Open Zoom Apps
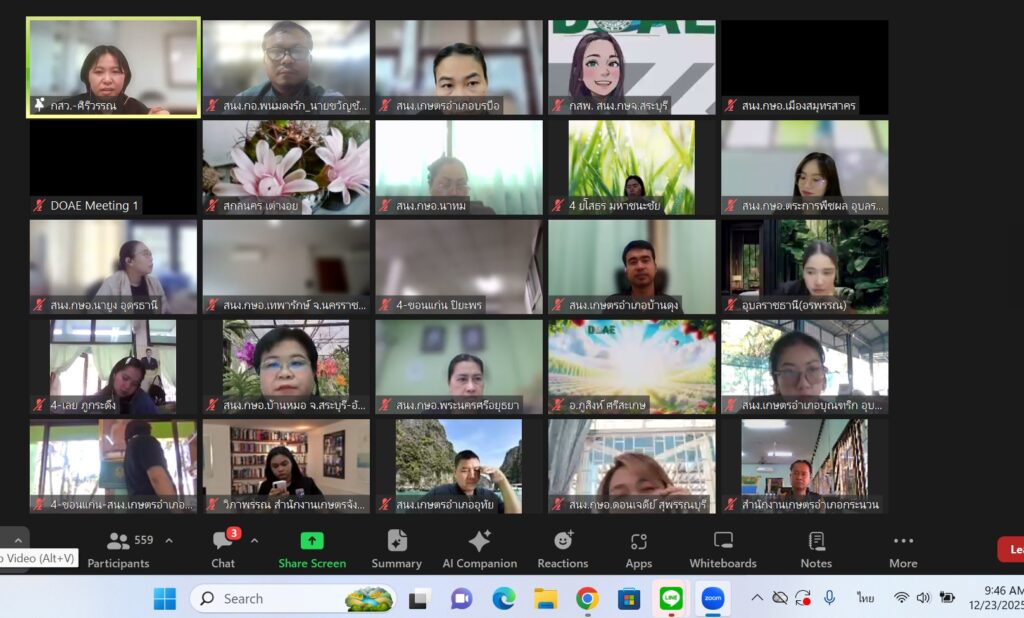The width and height of the screenshot is (1024, 618). [639, 549]
